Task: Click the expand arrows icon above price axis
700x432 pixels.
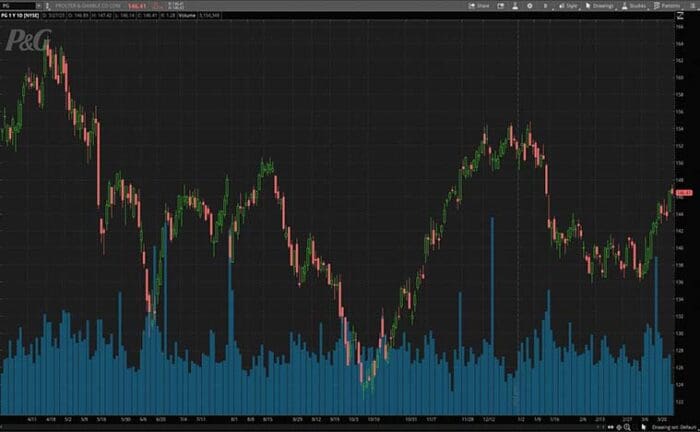Action: 680,15
